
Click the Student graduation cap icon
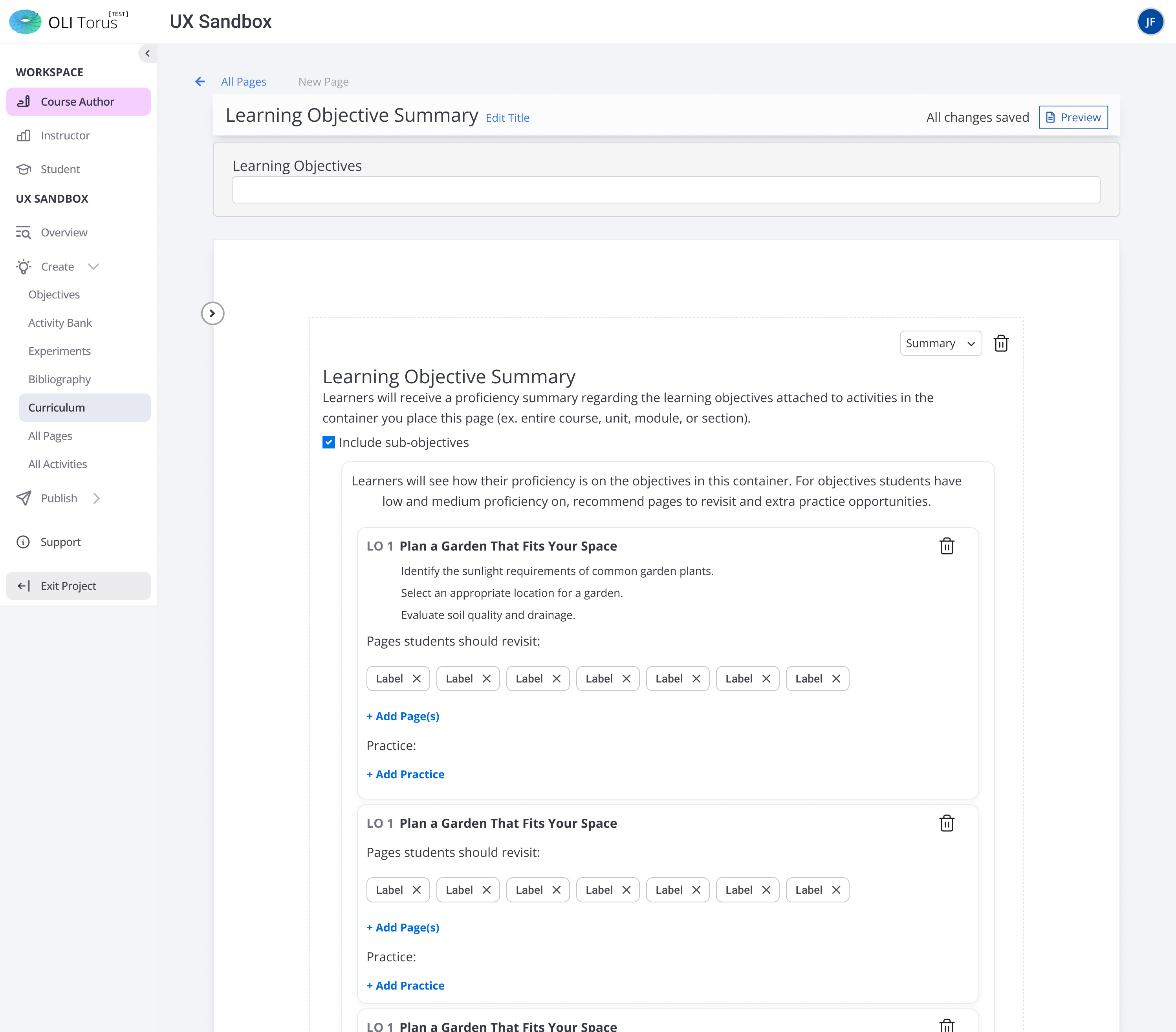tap(24, 169)
